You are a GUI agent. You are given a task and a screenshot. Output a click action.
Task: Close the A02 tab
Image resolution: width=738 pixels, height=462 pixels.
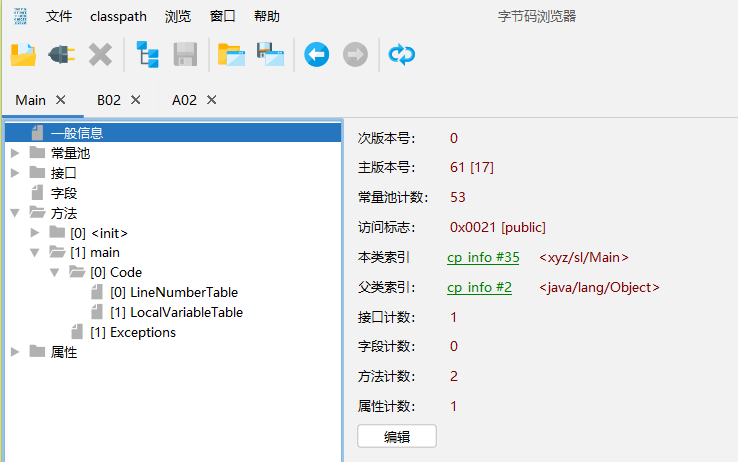(211, 100)
